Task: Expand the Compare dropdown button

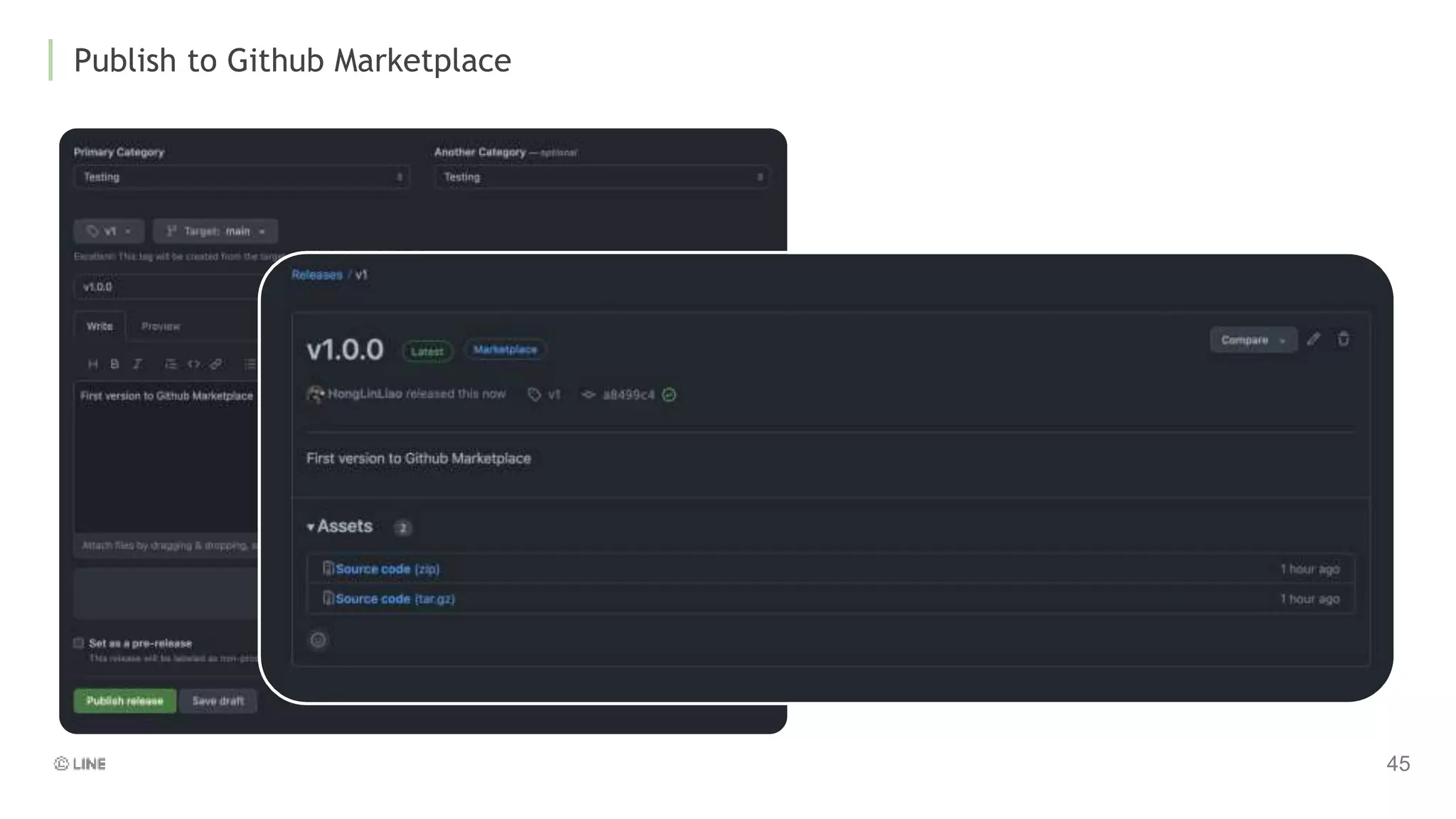Action: pos(1253,340)
